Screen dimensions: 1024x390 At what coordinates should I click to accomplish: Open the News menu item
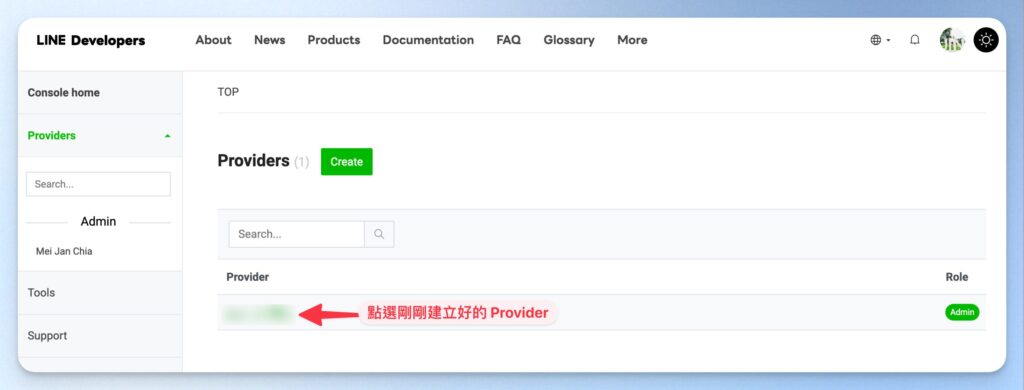pyautogui.click(x=270, y=40)
